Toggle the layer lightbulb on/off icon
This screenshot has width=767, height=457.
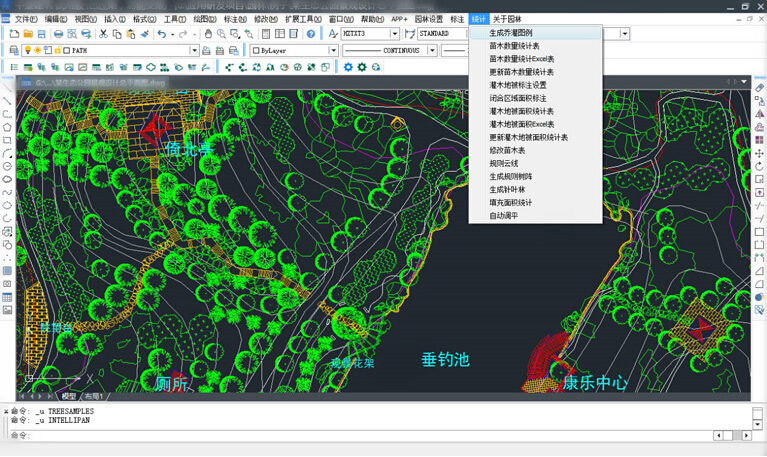(27, 50)
